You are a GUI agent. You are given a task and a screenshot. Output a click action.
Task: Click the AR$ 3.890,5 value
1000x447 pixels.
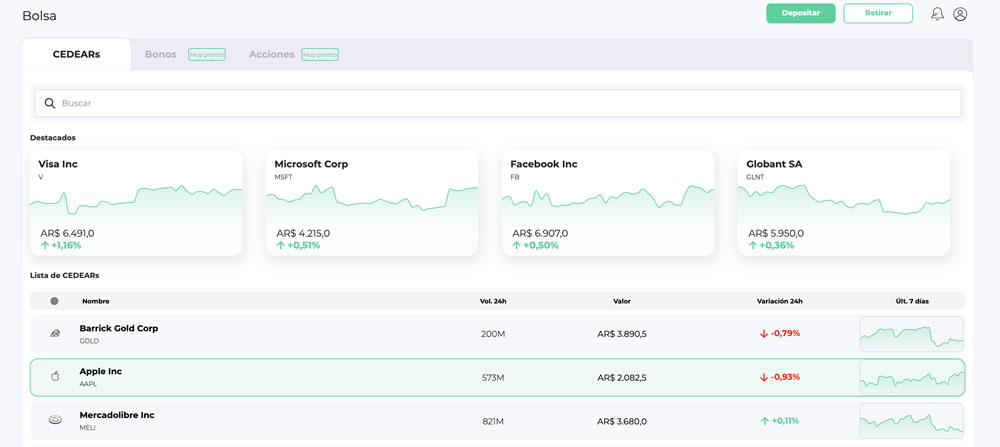[622, 334]
